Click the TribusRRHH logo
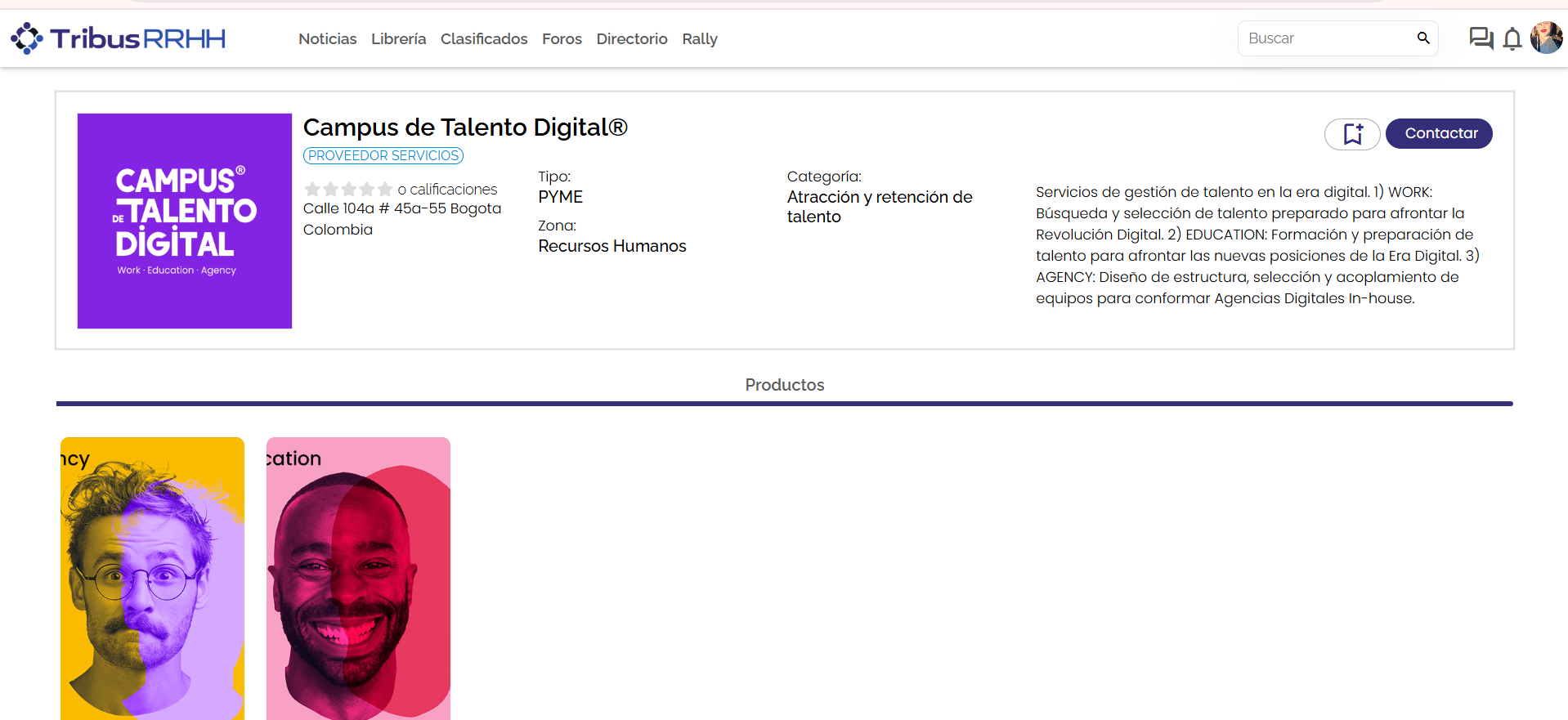 tap(119, 38)
